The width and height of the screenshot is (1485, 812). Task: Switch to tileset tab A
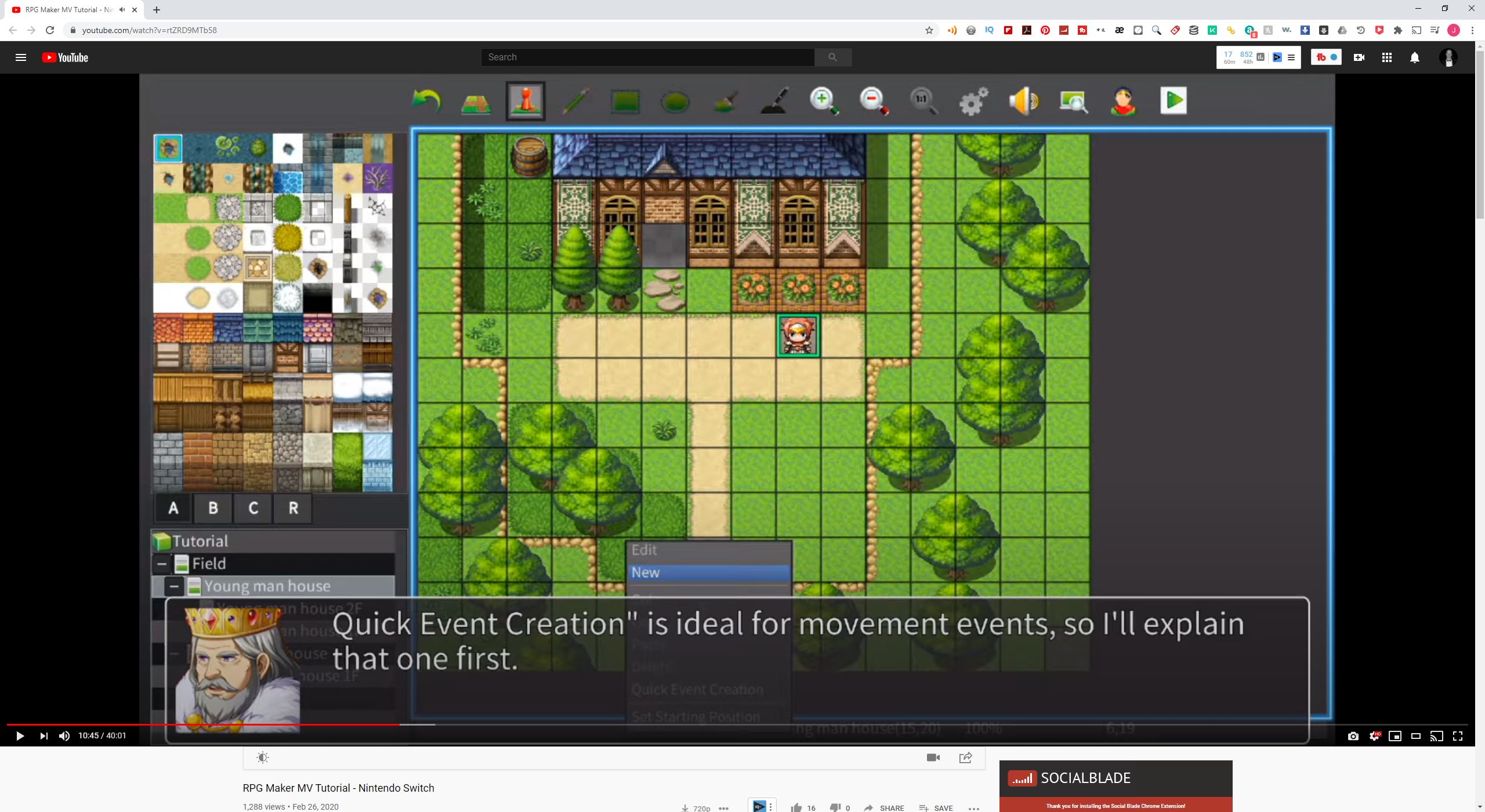[x=173, y=508]
